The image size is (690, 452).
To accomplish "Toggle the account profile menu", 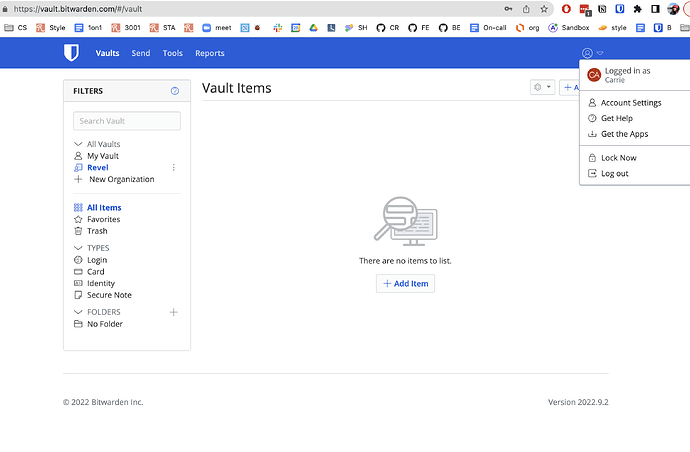I will pyautogui.click(x=592, y=53).
